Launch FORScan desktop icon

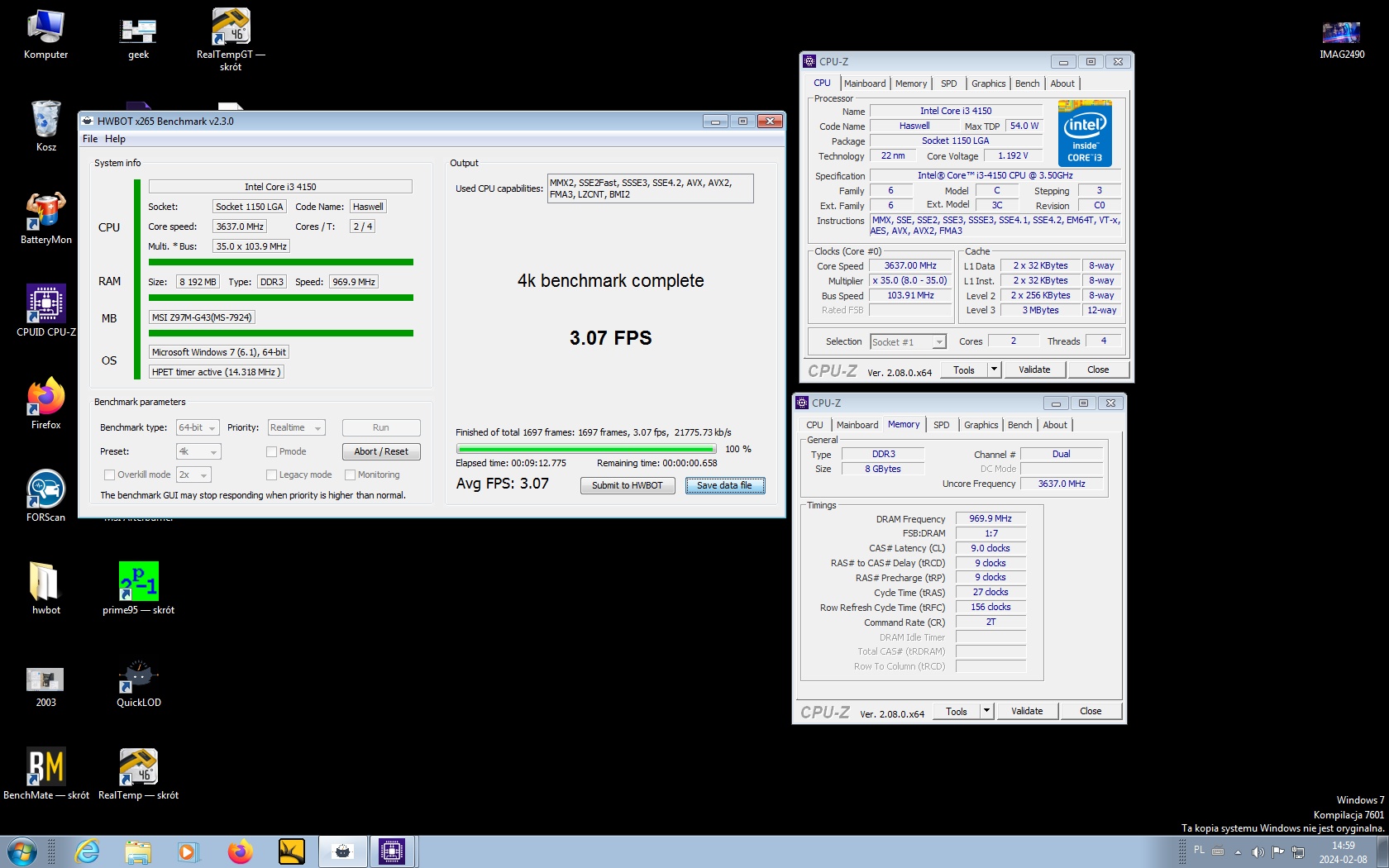pyautogui.click(x=45, y=496)
